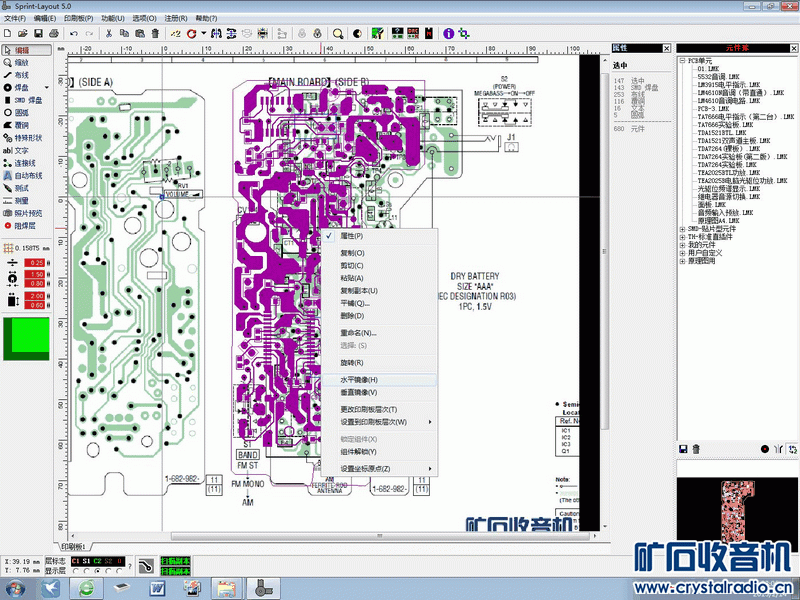Select the 编辑 edit tool in sidebar
The width and height of the screenshot is (800, 600).
(x=27, y=50)
